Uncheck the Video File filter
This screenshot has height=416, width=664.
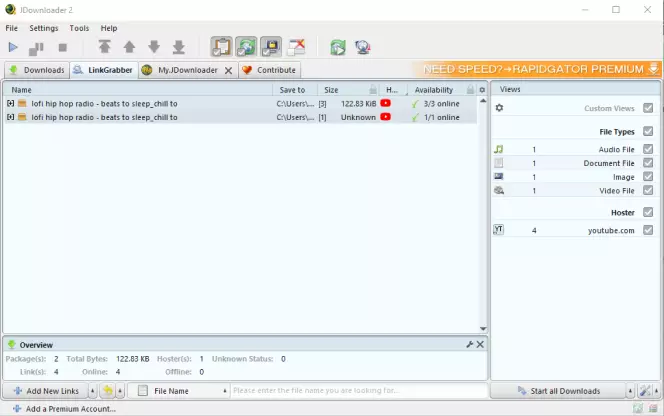pos(648,190)
